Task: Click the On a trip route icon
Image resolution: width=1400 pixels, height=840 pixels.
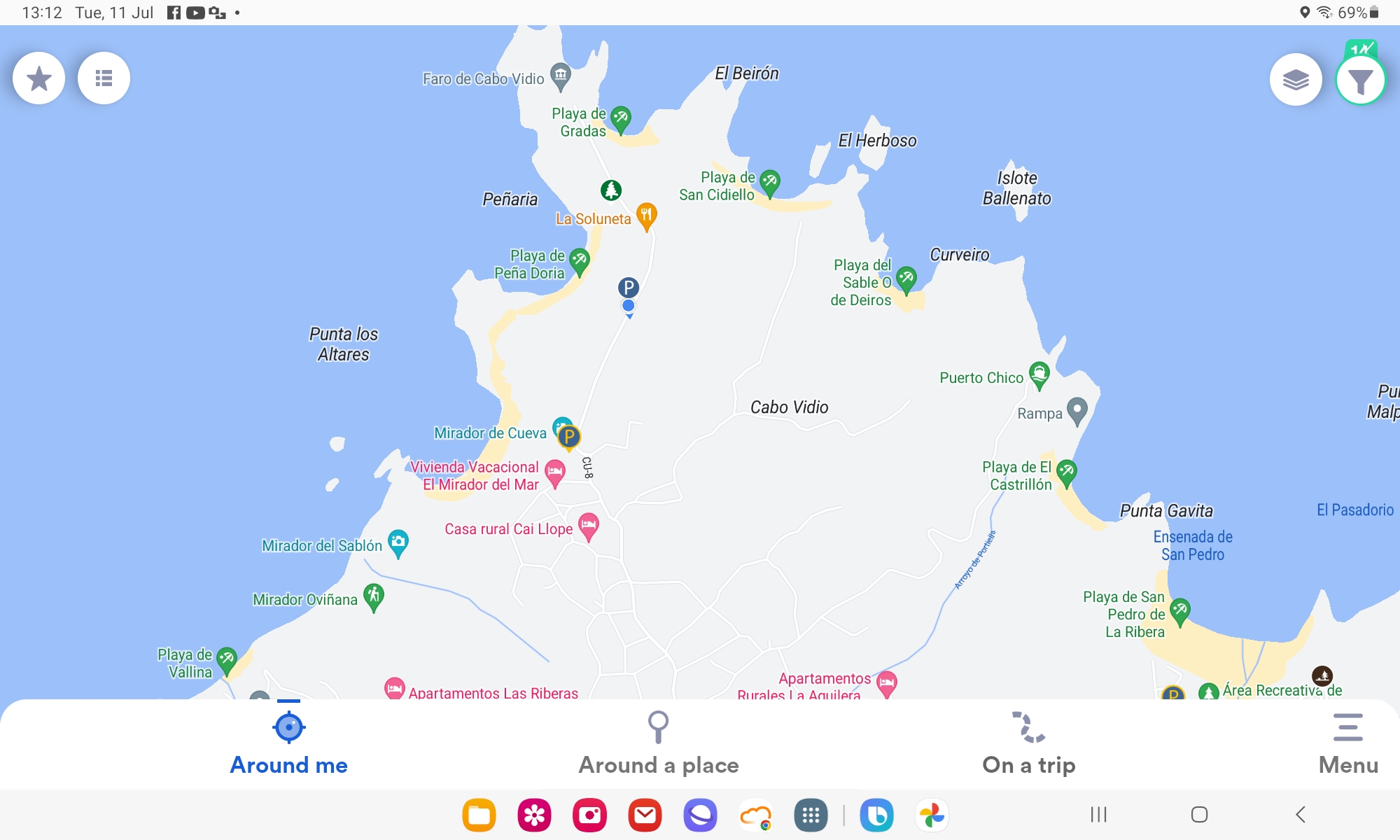Action: tap(1028, 726)
